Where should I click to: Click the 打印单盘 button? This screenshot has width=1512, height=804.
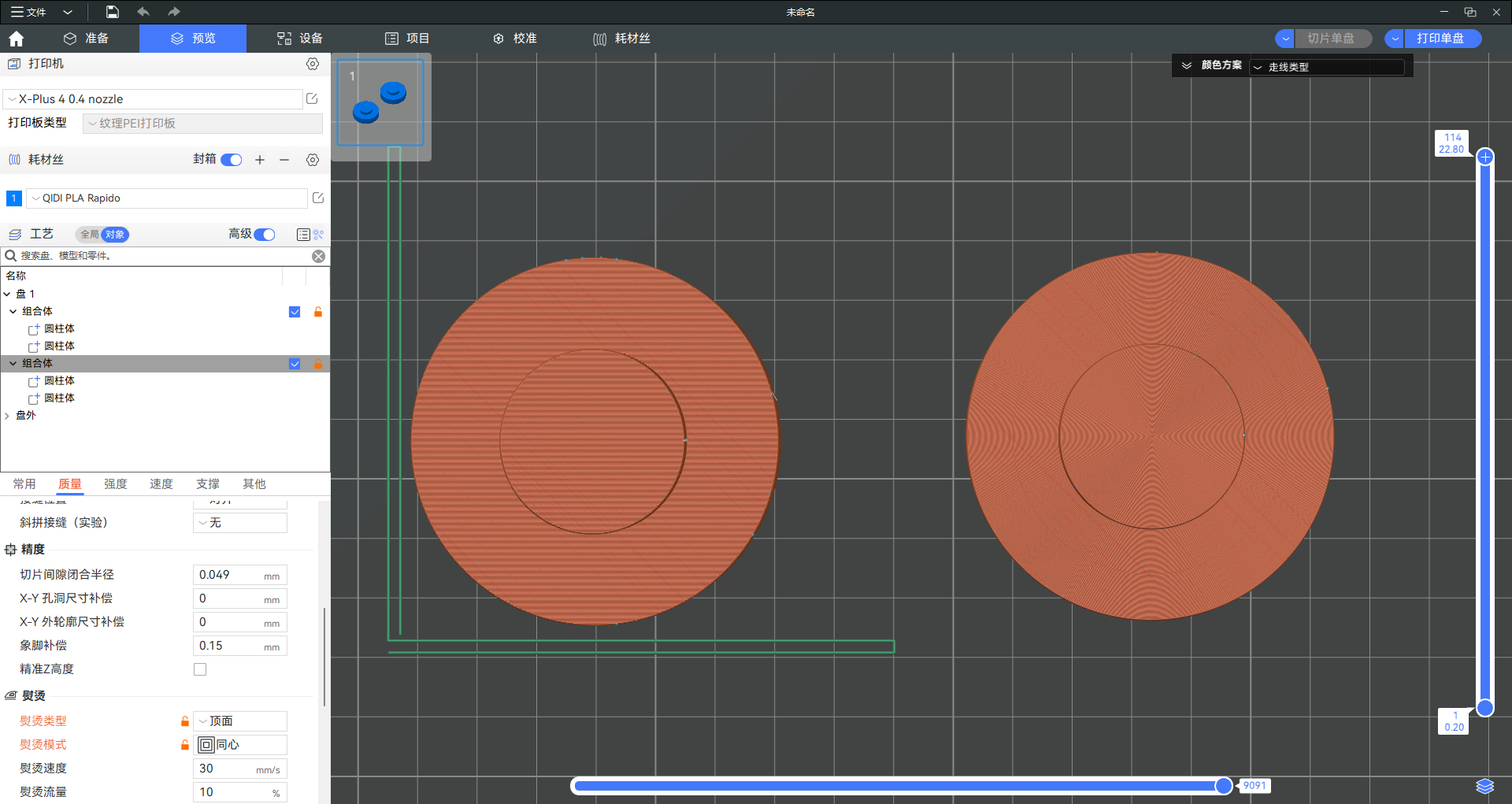[1440, 39]
